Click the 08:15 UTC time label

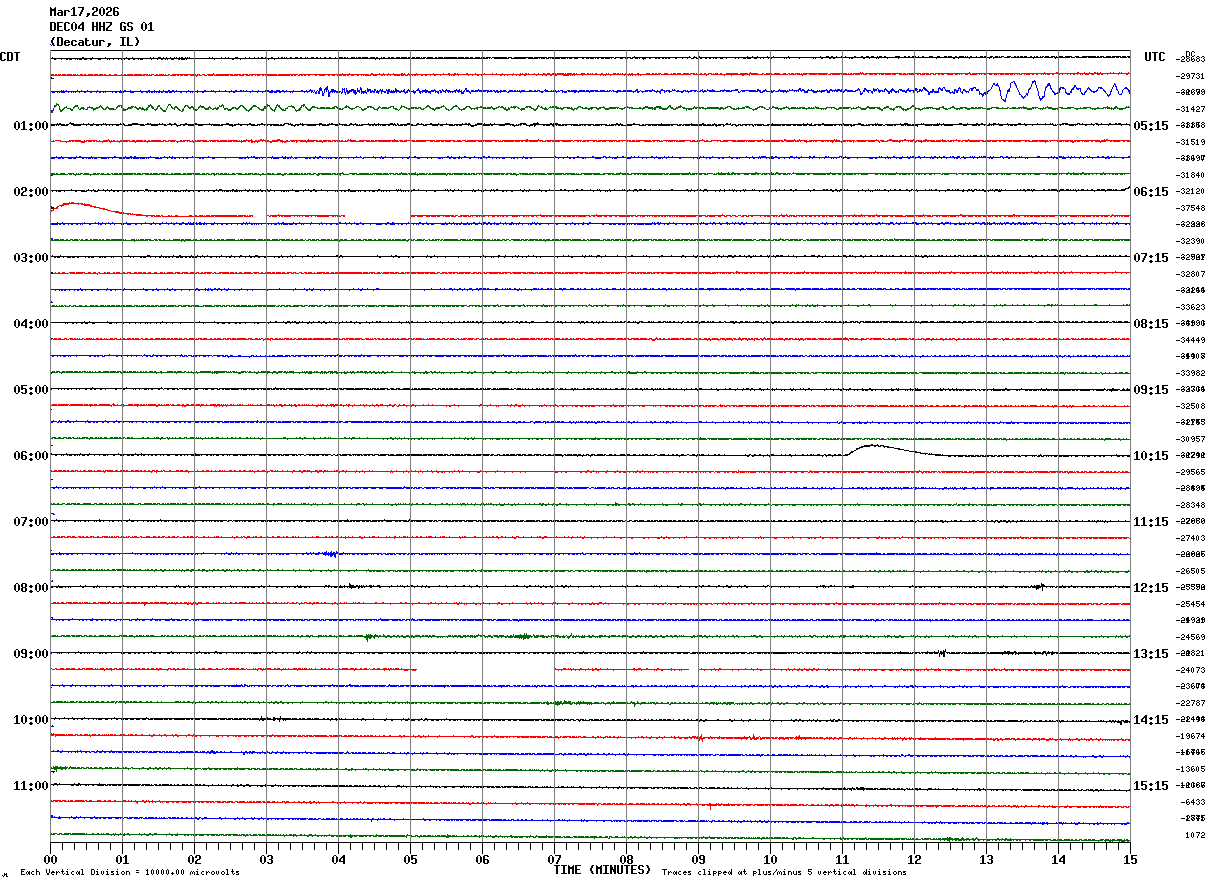[x=1151, y=324]
